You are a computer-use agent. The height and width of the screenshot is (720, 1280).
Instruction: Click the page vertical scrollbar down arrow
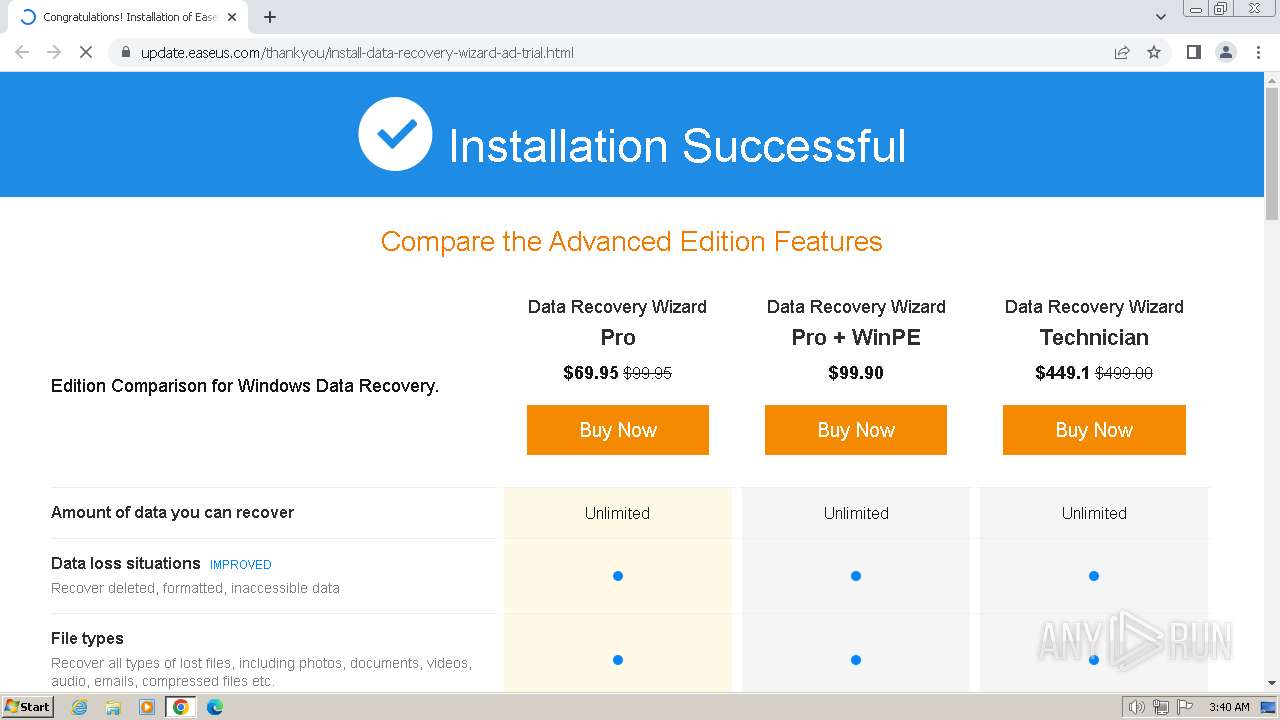coord(1272,683)
